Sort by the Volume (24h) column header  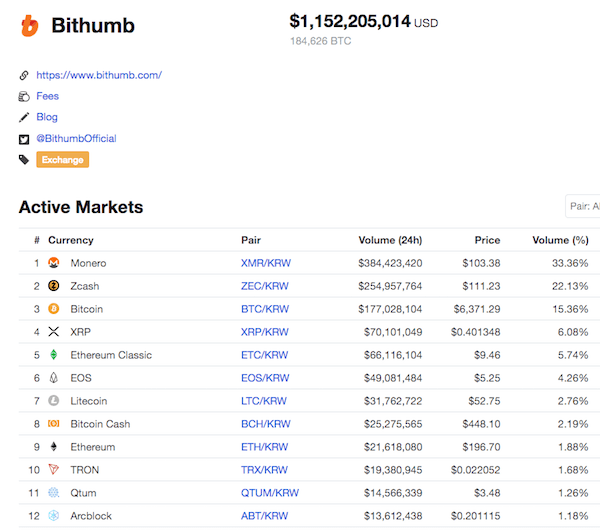(x=390, y=240)
